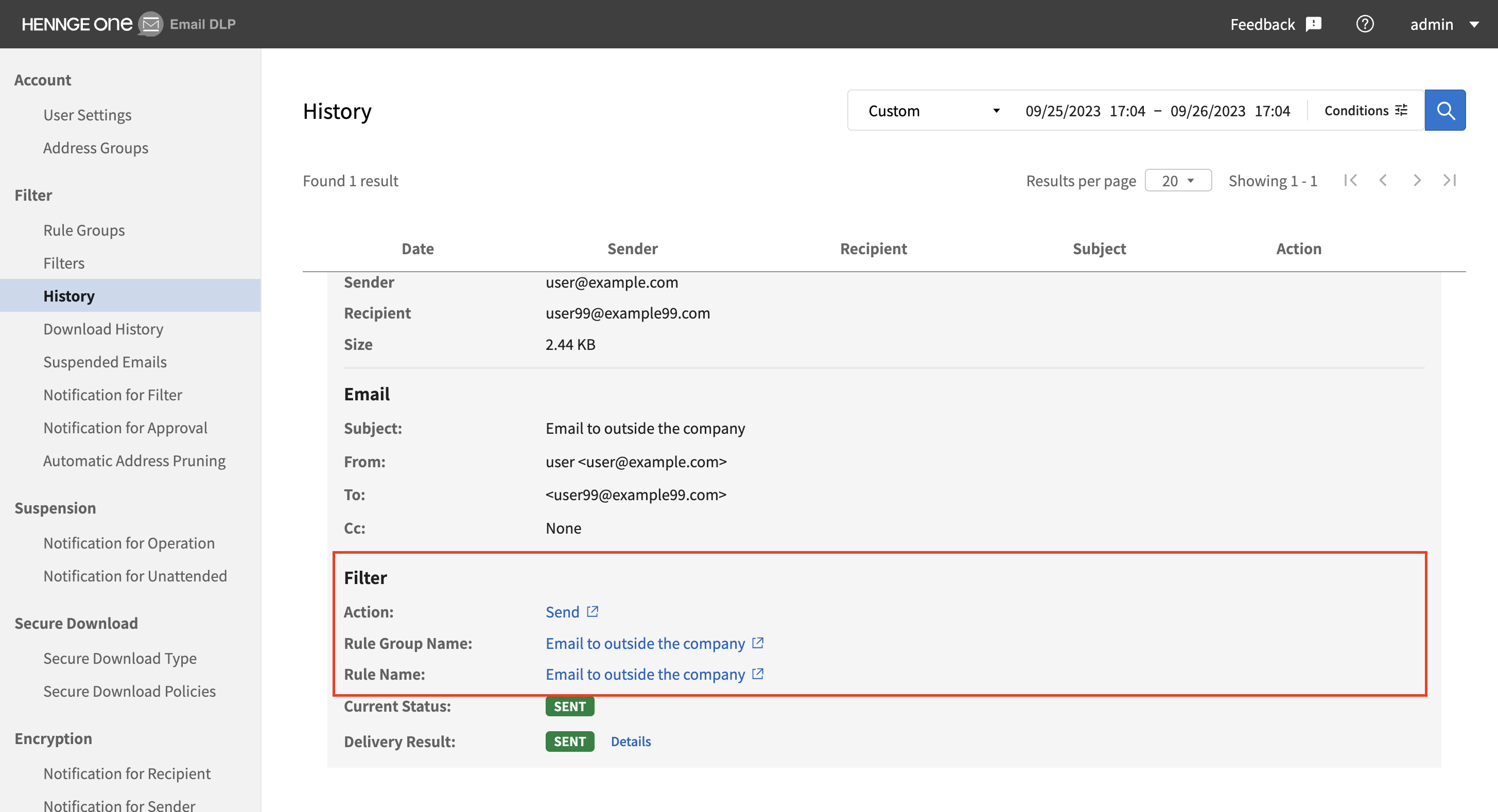Screen dimensions: 1498x812
Task: Click sender value user@example.com
Action: [x=612, y=282]
